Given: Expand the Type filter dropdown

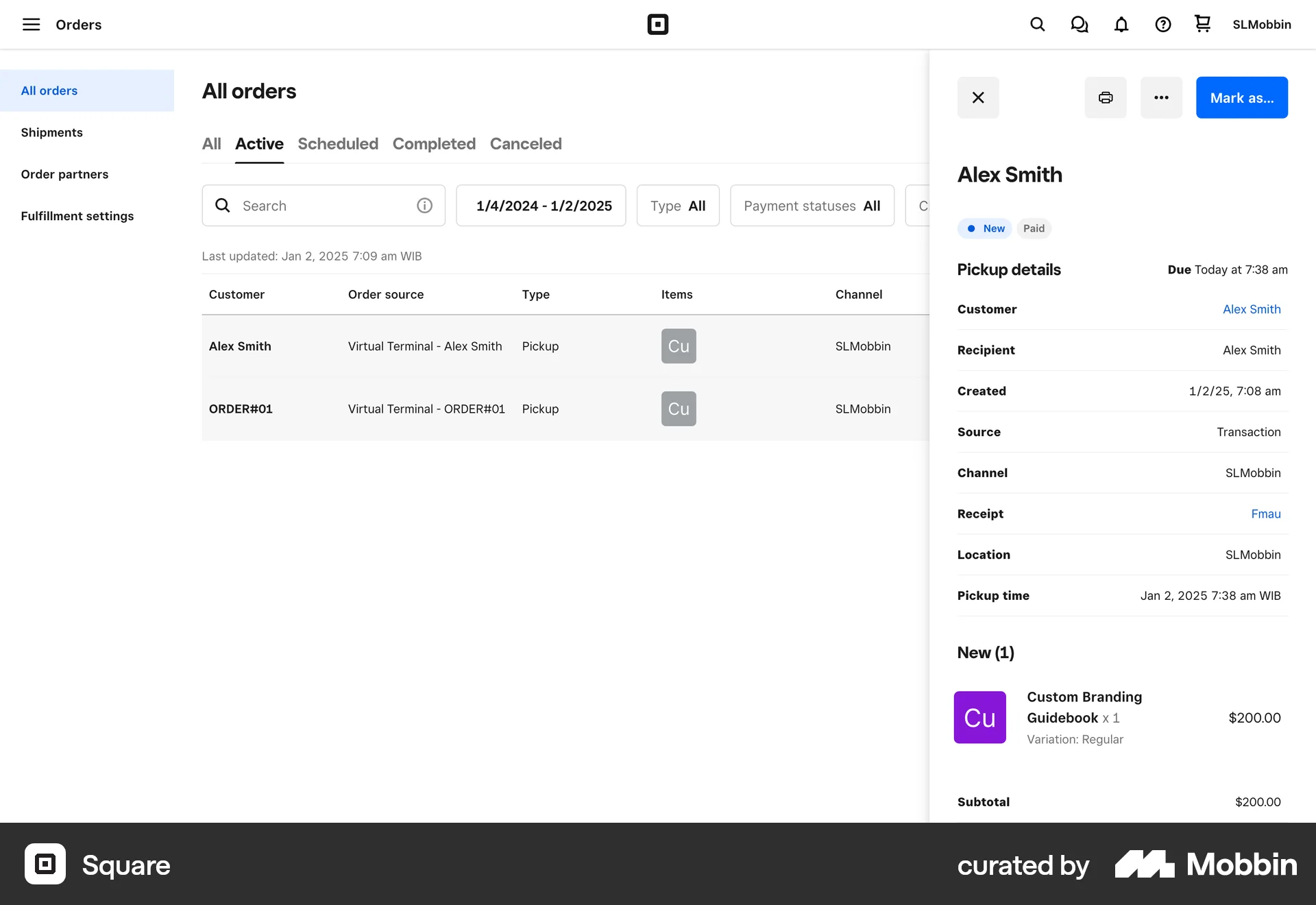Looking at the screenshot, I should coord(677,206).
